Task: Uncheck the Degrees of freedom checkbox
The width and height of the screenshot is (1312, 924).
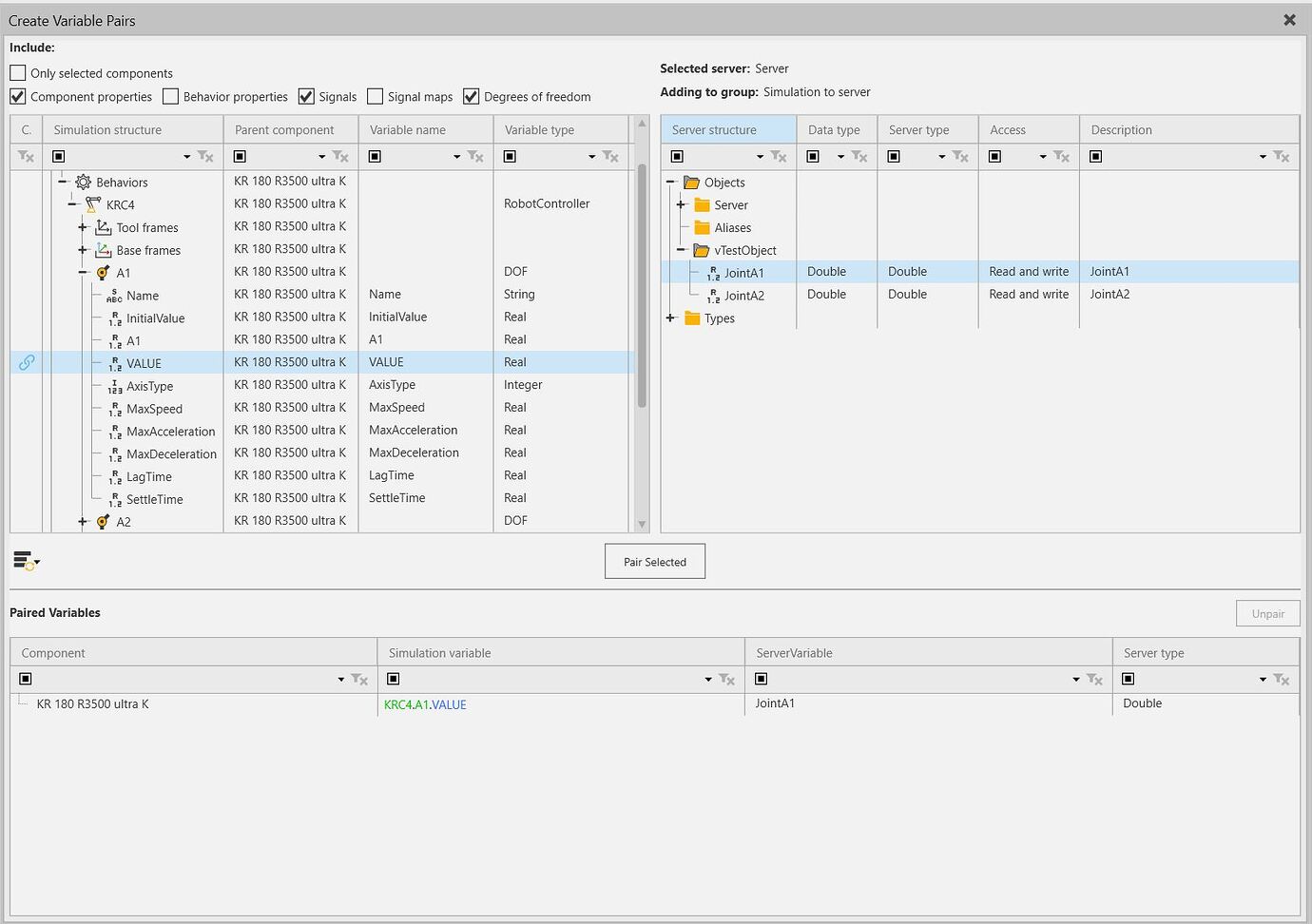Action: (x=472, y=96)
